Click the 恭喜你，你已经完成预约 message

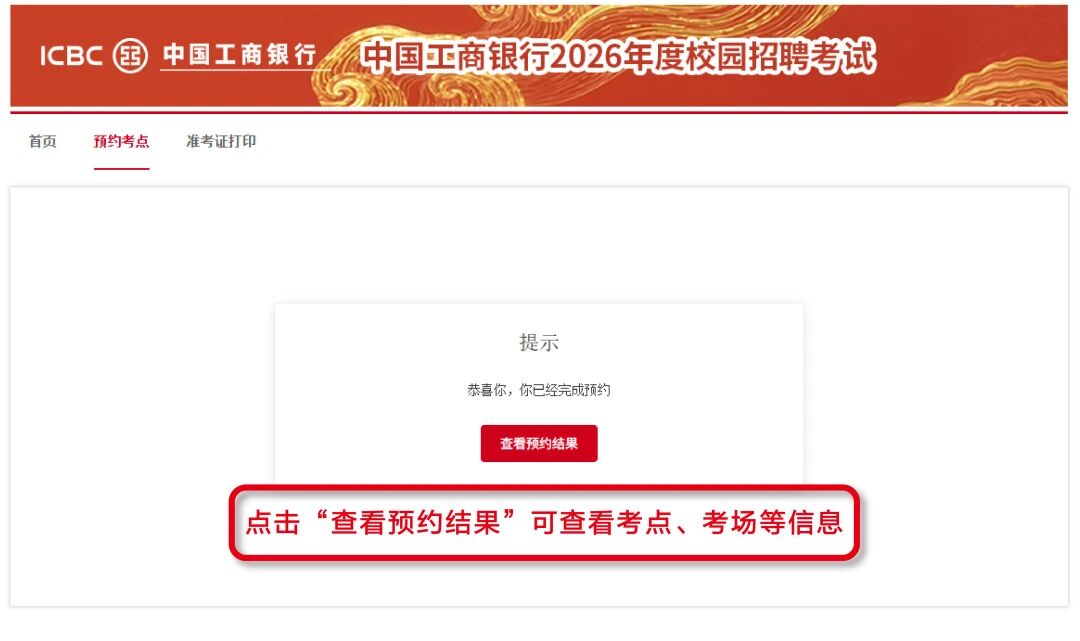click(539, 390)
